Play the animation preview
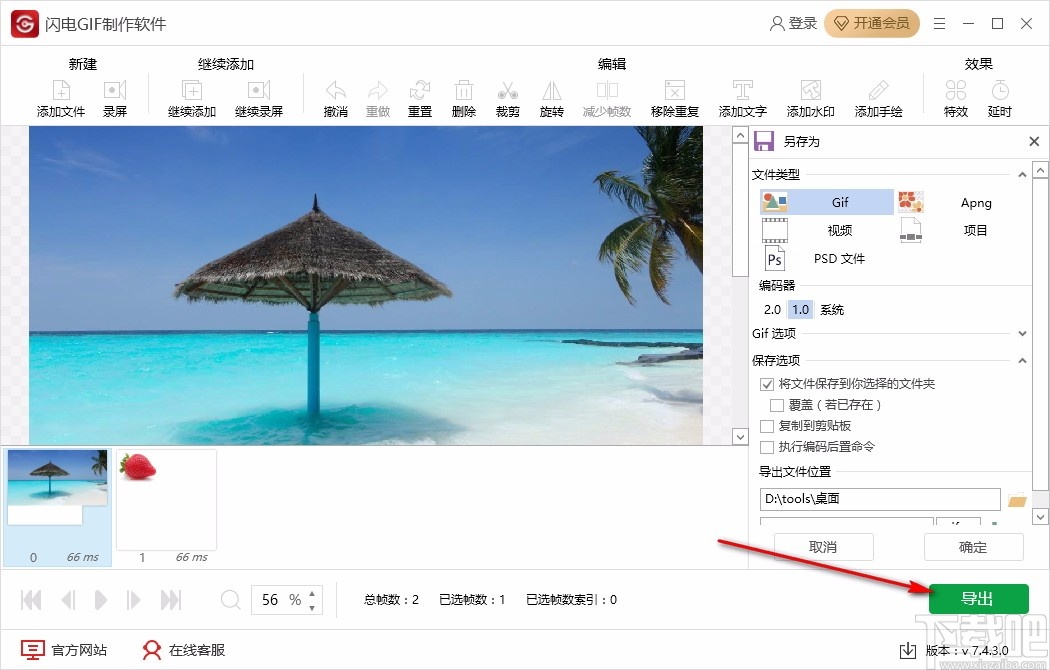The height and width of the screenshot is (670, 1050). [x=100, y=600]
